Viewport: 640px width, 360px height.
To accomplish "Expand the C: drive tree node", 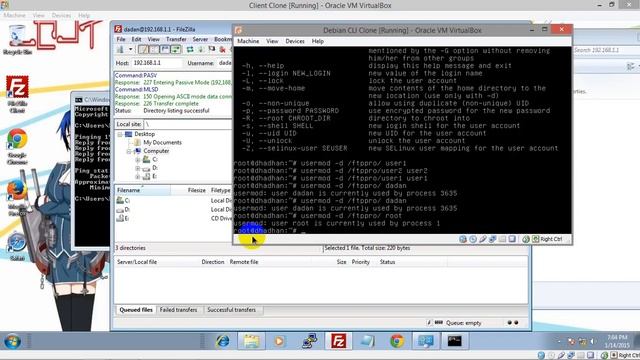I will (138, 160).
